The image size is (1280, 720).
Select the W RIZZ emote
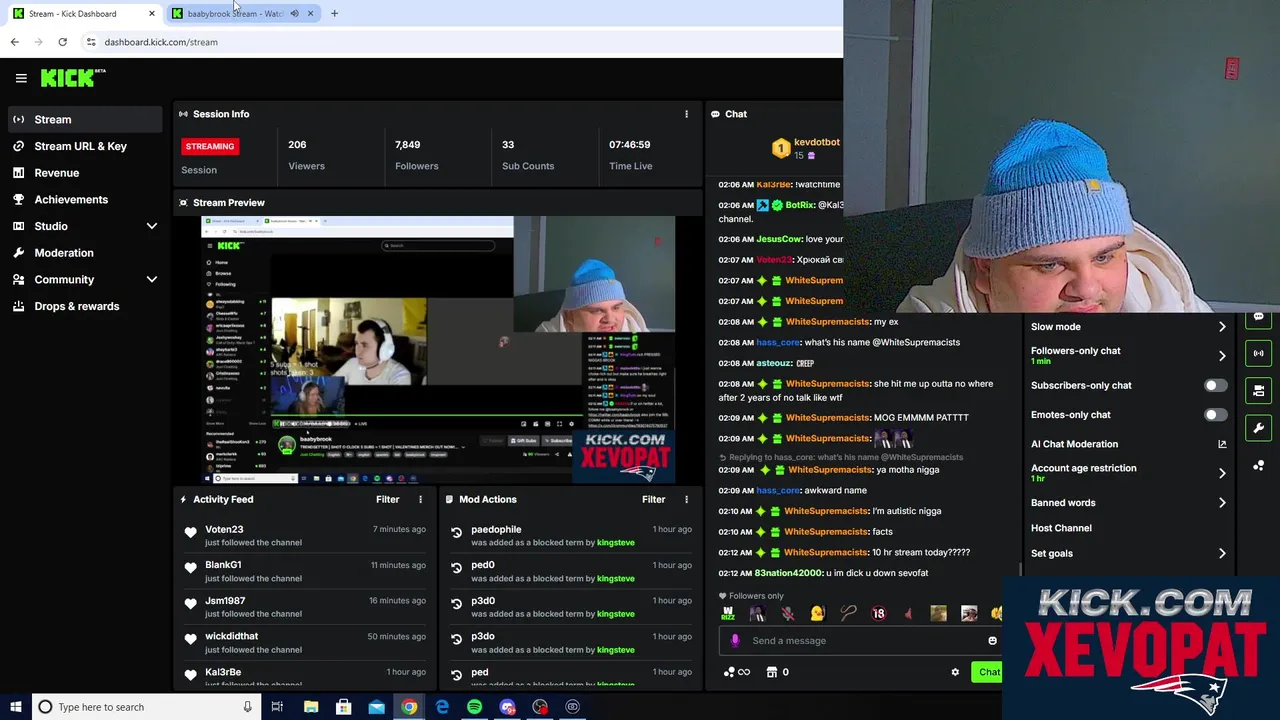(x=728, y=614)
